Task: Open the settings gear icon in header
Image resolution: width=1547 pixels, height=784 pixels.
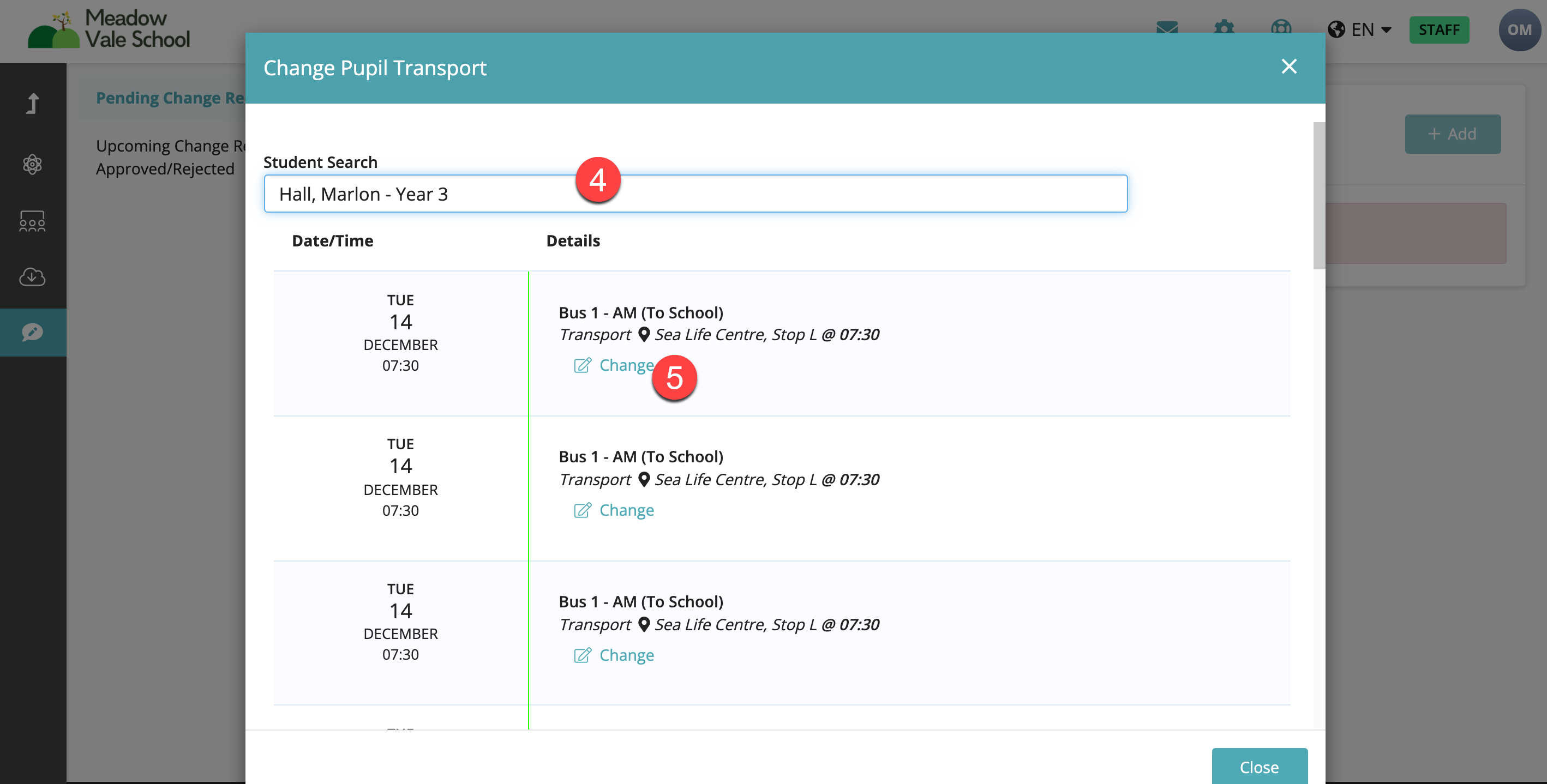Action: (x=1224, y=28)
